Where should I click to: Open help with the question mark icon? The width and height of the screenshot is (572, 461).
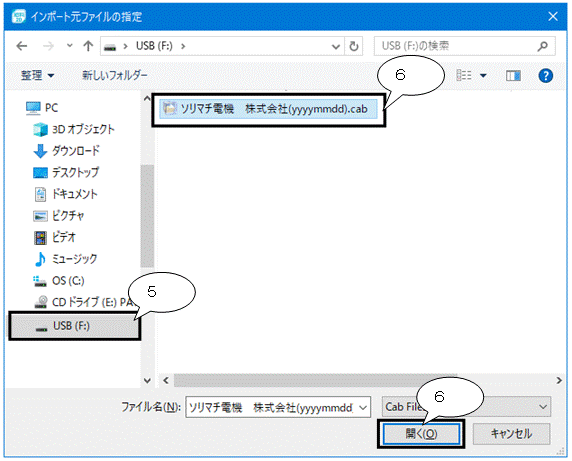click(545, 76)
